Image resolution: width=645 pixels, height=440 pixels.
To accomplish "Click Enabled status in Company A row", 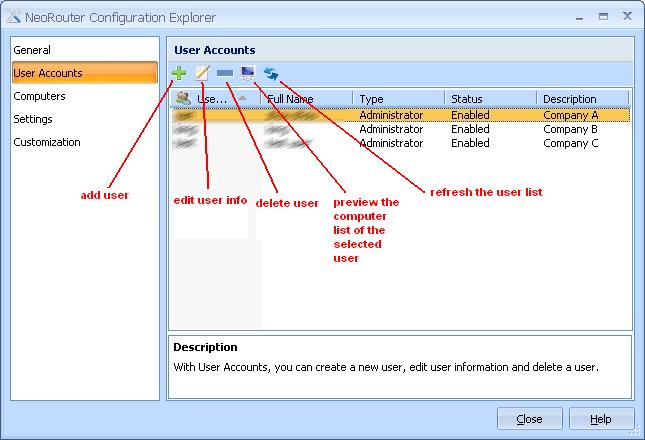I will pos(470,115).
